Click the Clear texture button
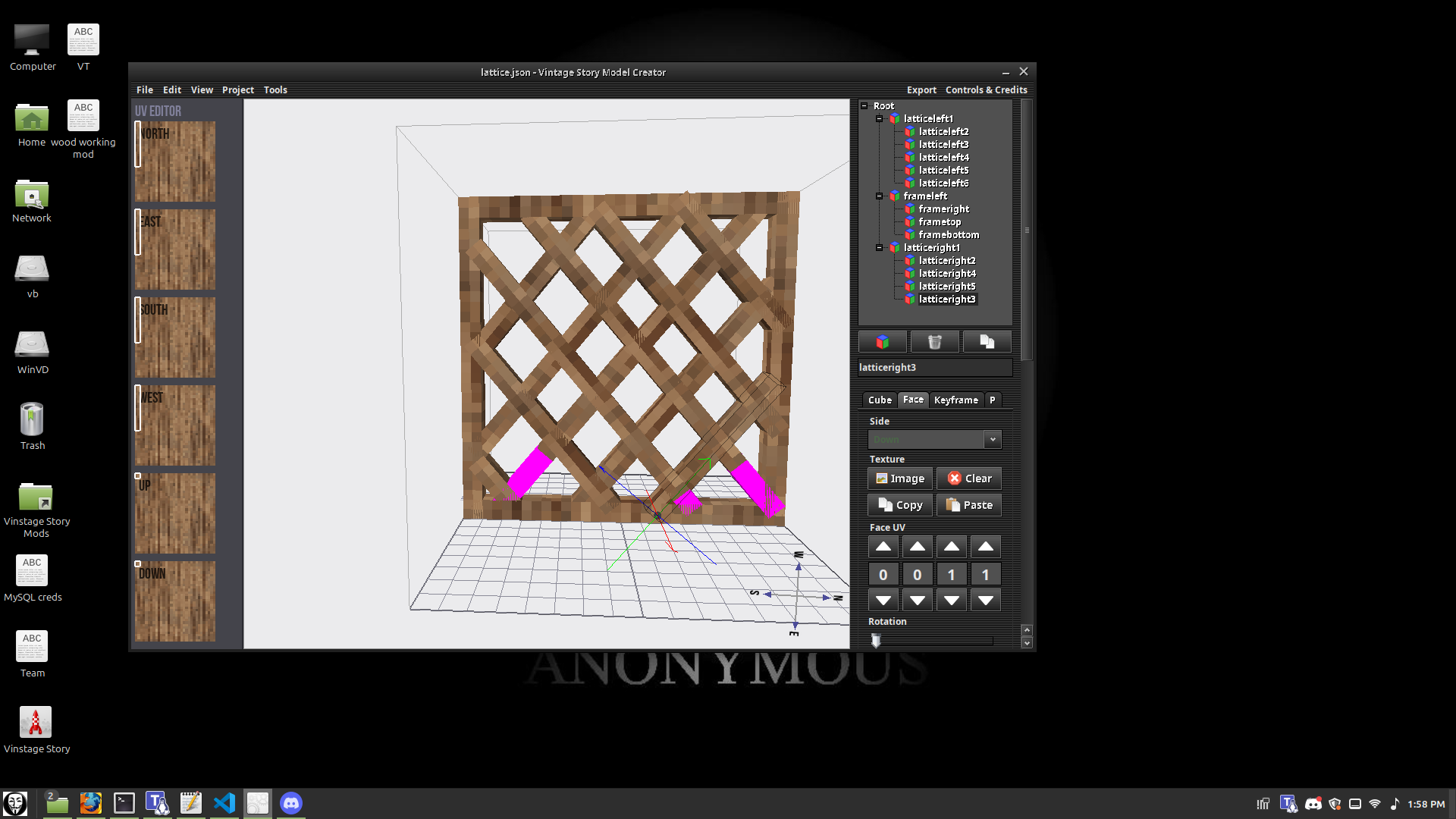This screenshot has height=819, width=1456. [969, 479]
